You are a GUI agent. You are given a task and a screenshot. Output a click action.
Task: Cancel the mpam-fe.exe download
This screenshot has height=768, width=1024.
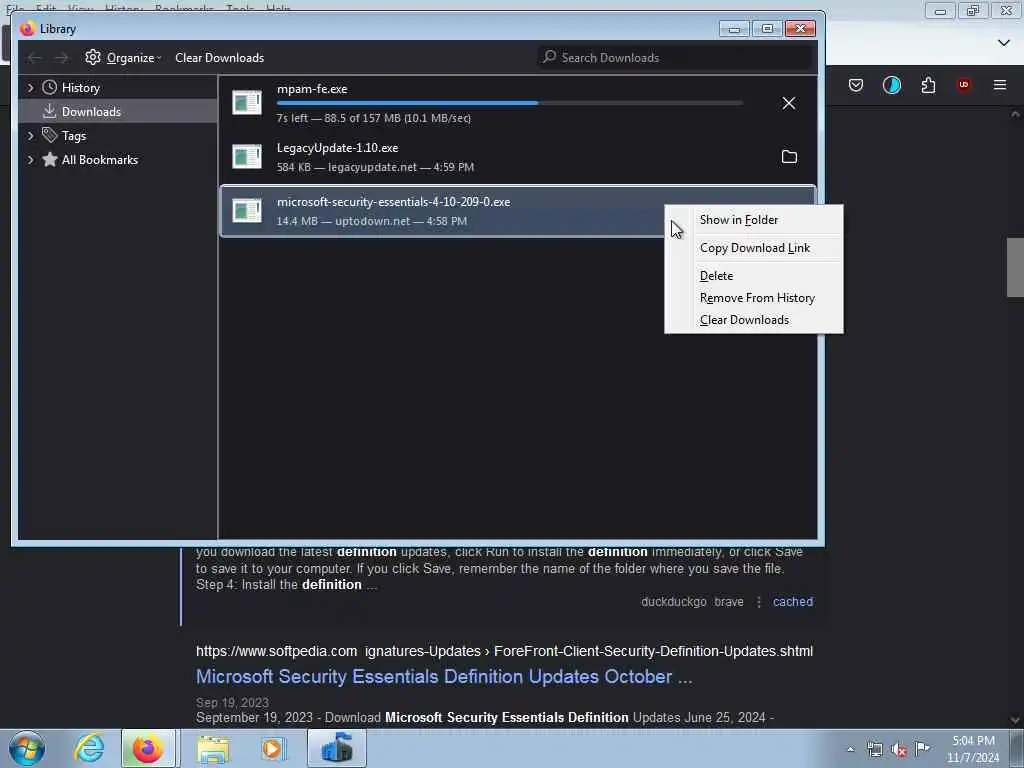click(789, 103)
